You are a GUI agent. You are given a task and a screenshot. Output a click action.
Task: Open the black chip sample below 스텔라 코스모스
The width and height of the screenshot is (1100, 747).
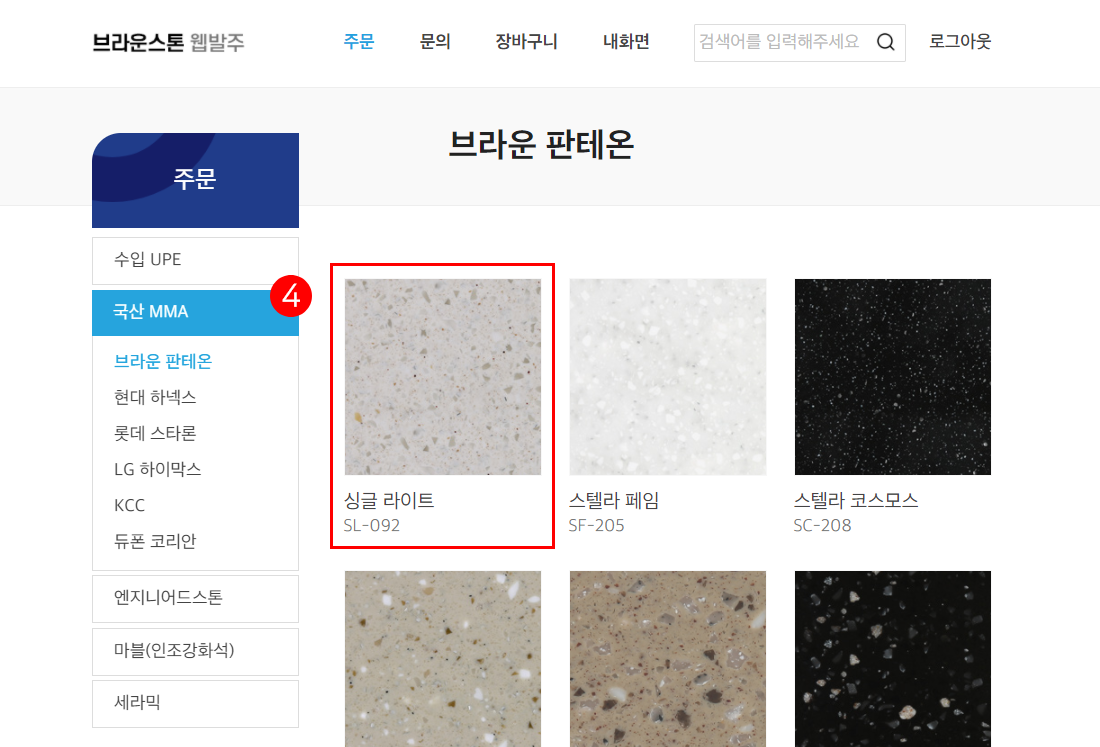pos(892,659)
